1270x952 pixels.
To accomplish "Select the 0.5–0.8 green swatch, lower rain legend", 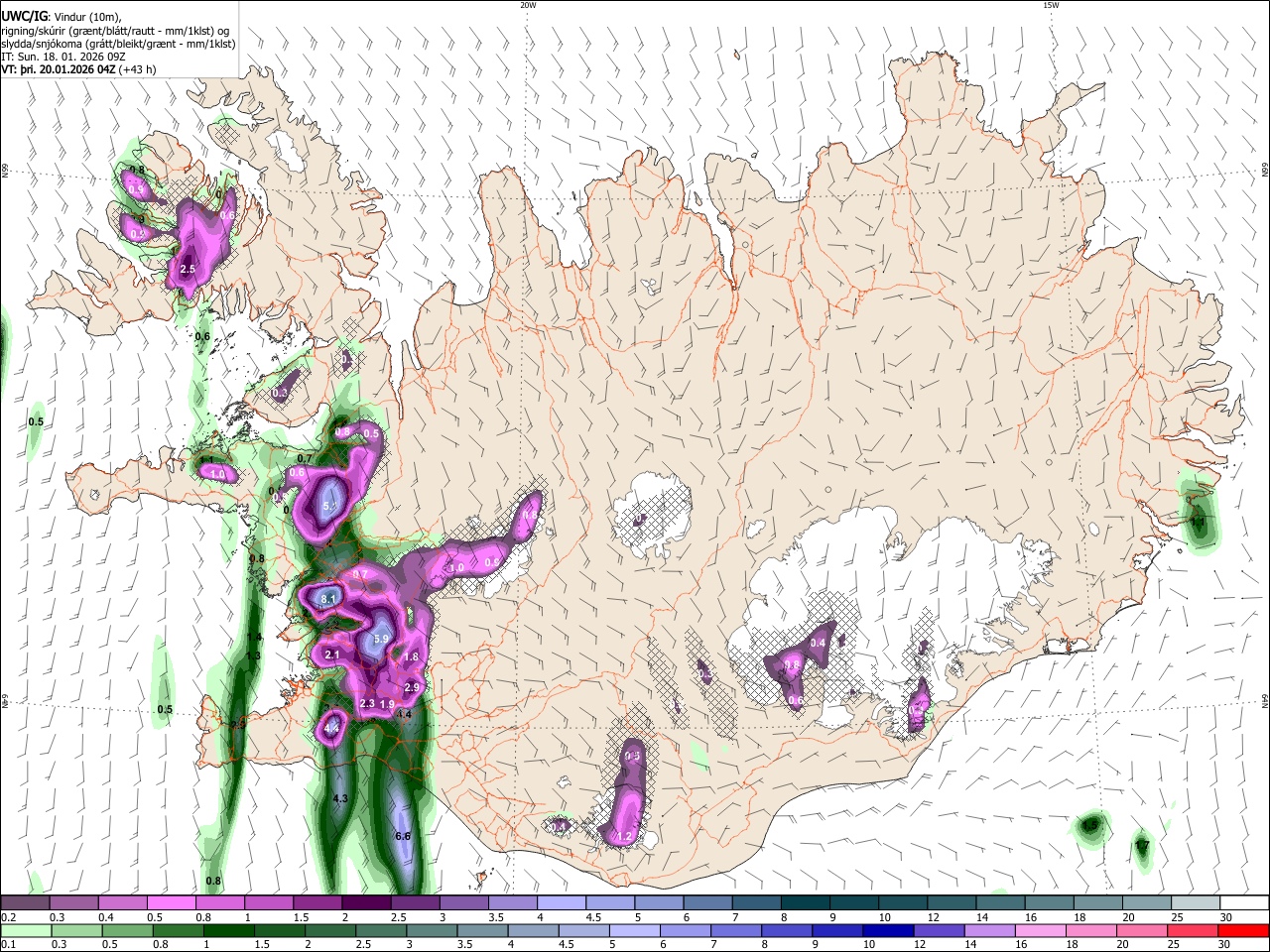I will (x=127, y=930).
